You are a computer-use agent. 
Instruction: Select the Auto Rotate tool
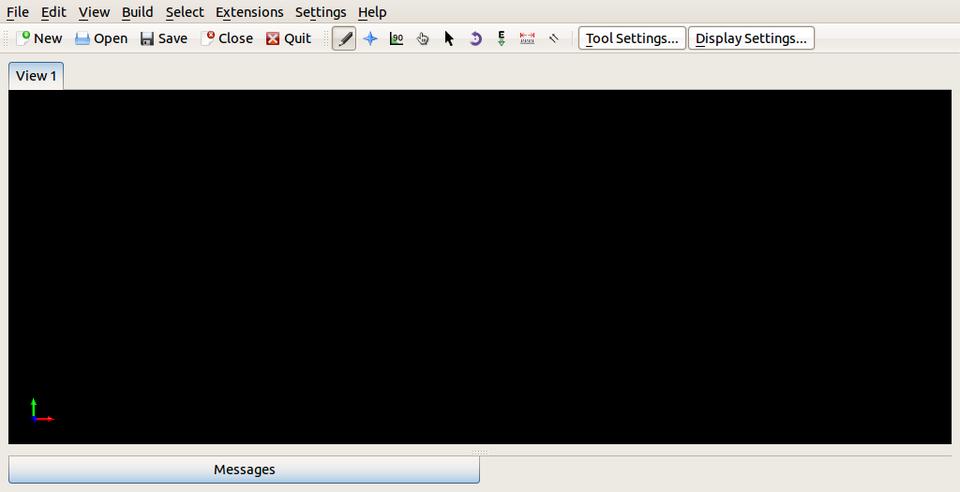click(x=475, y=39)
